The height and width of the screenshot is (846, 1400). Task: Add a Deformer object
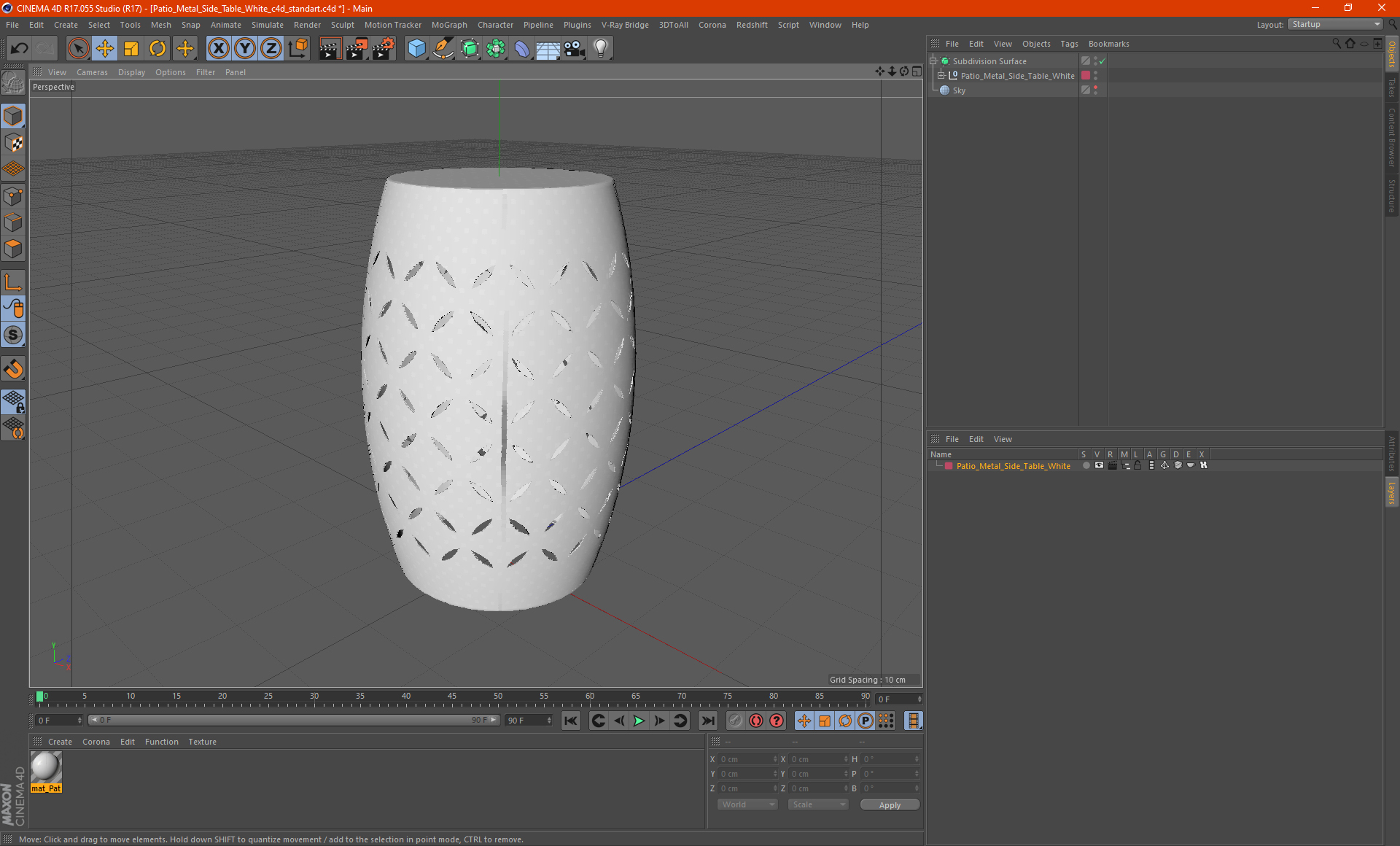click(522, 49)
